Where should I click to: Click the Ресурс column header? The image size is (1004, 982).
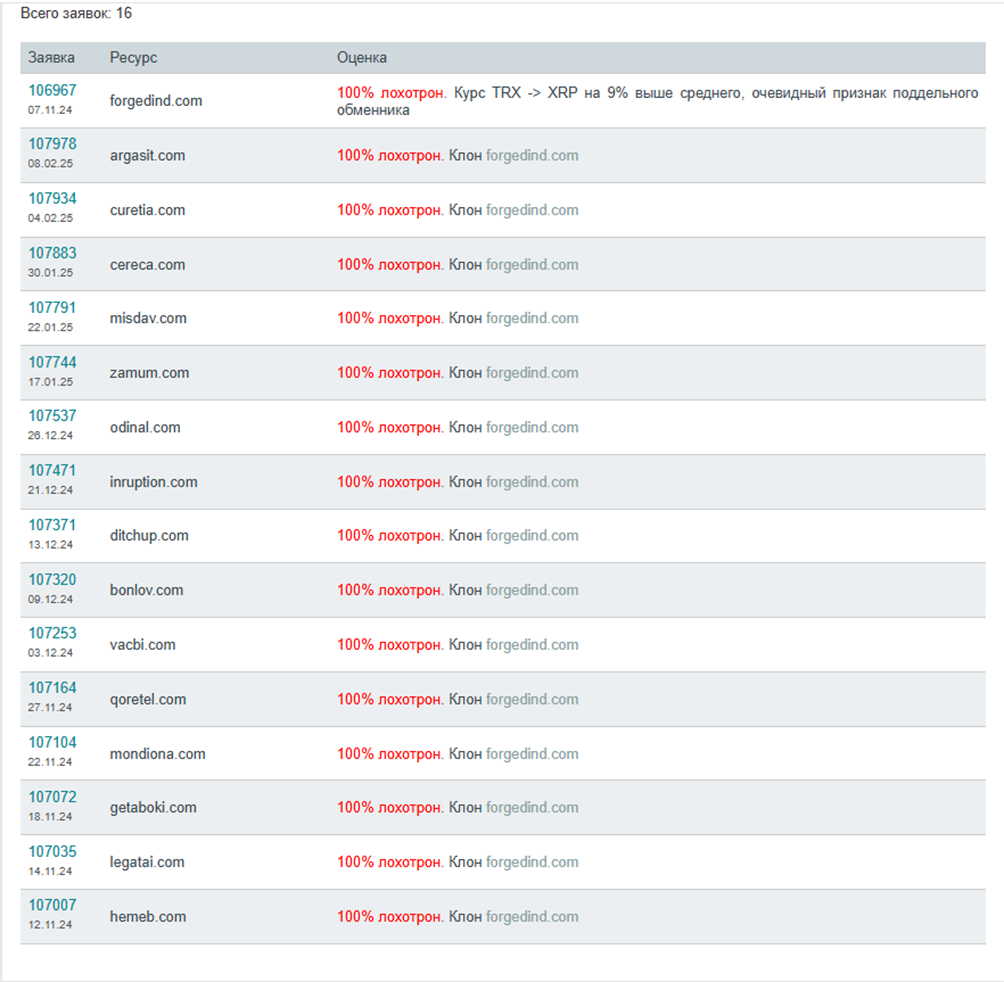point(134,58)
